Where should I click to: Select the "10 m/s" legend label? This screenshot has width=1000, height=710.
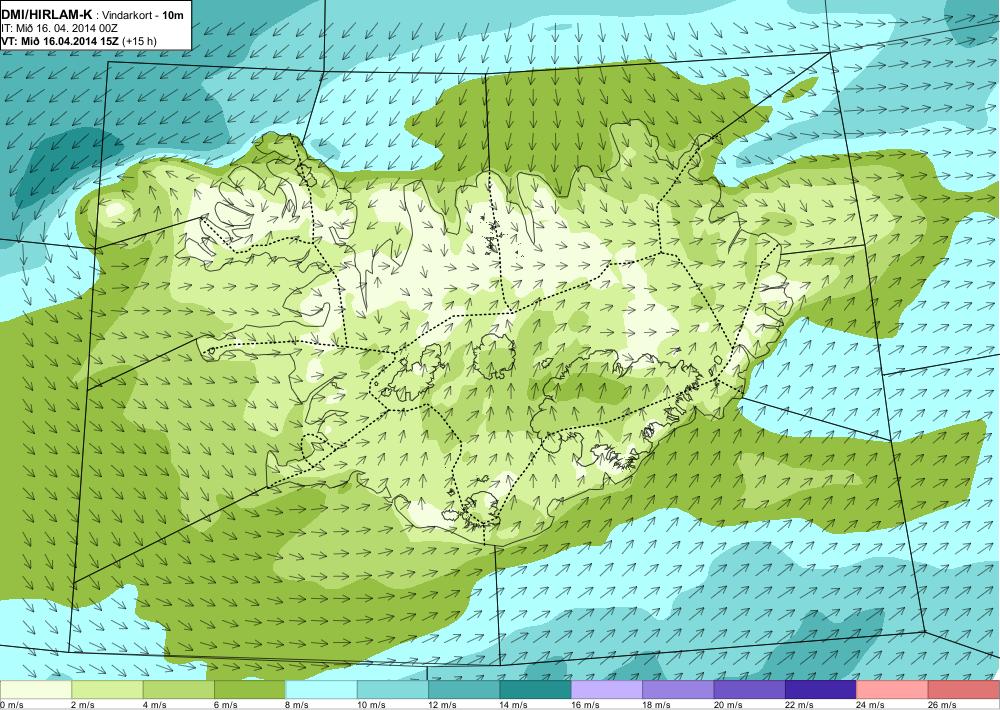pyautogui.click(x=371, y=705)
